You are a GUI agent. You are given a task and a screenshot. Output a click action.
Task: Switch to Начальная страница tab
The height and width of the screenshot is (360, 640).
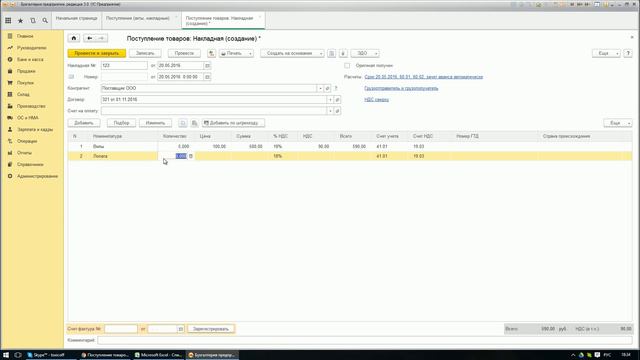pyautogui.click(x=76, y=19)
